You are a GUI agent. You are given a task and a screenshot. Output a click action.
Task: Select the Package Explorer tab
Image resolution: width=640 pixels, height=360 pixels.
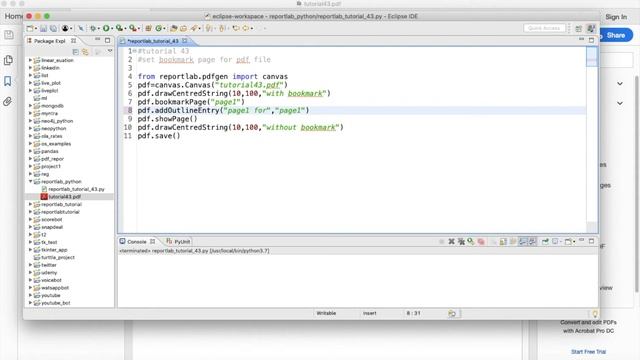coord(49,41)
